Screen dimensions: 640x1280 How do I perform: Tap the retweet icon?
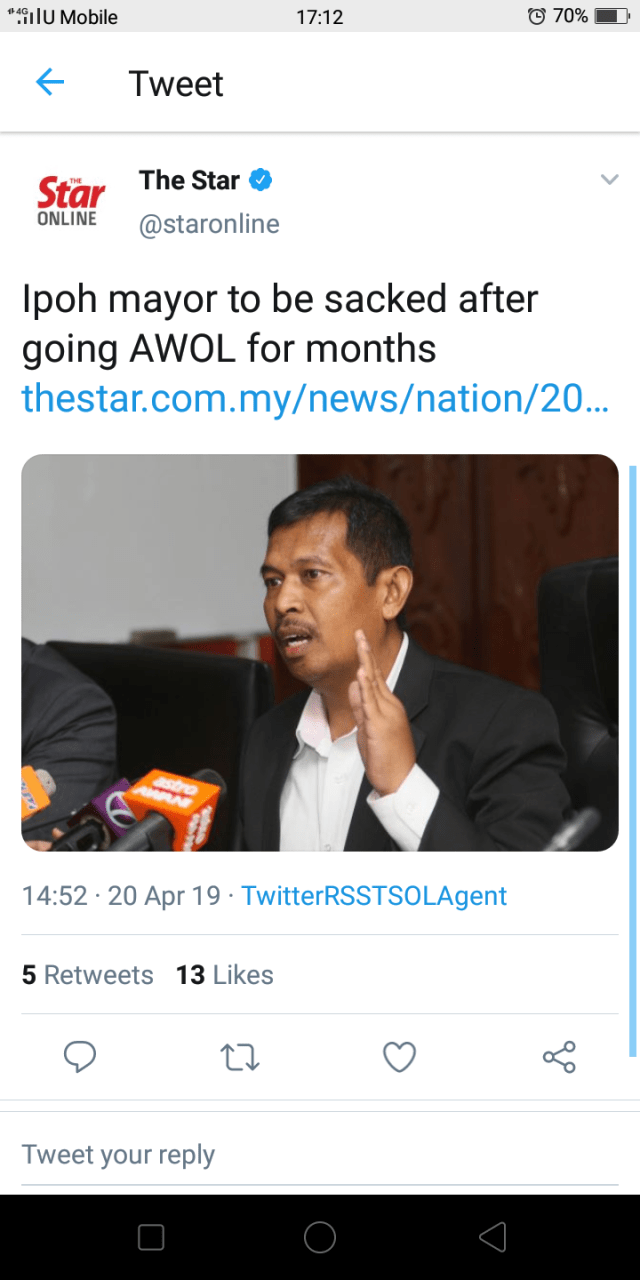[x=240, y=1057]
